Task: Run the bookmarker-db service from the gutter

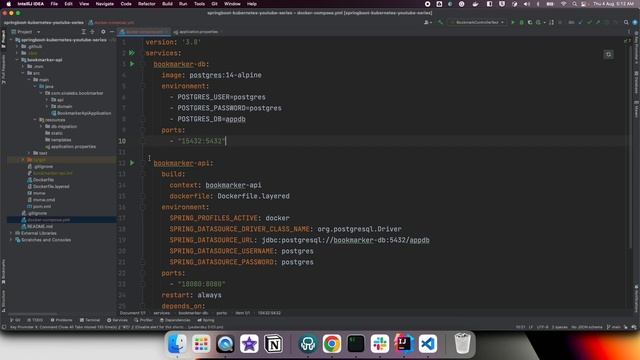Action: pos(132,64)
